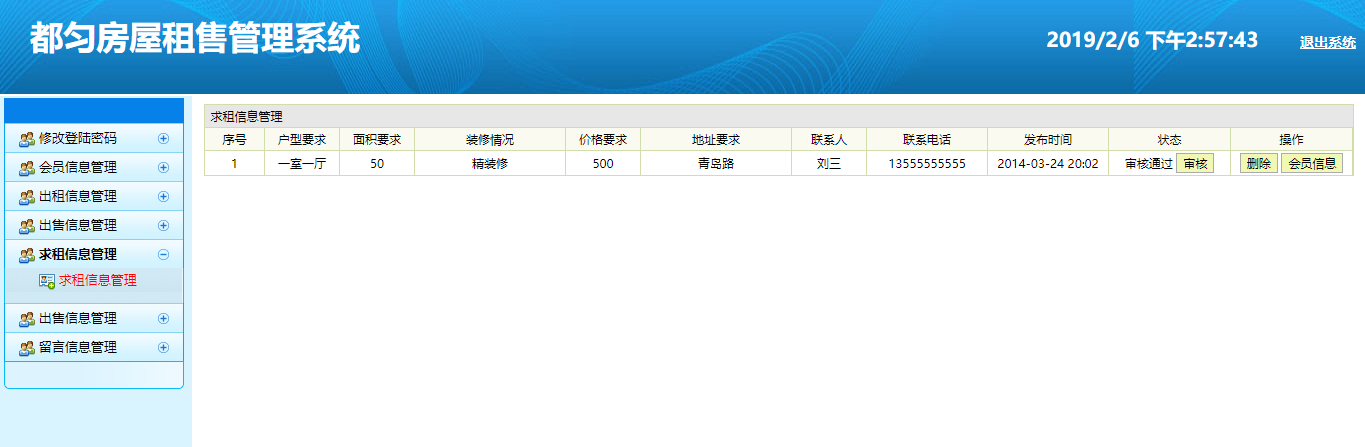Click the 地址要求 column header
Screen dimensions: 1365x447
click(716, 139)
